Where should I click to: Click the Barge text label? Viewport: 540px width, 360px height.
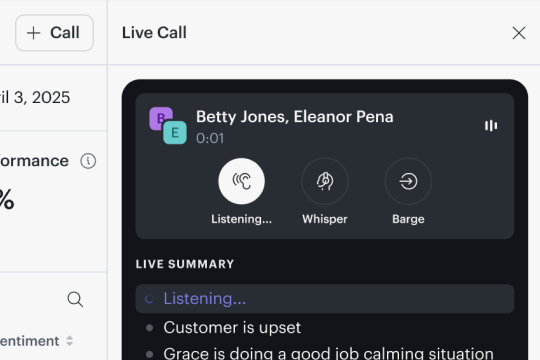pos(408,219)
